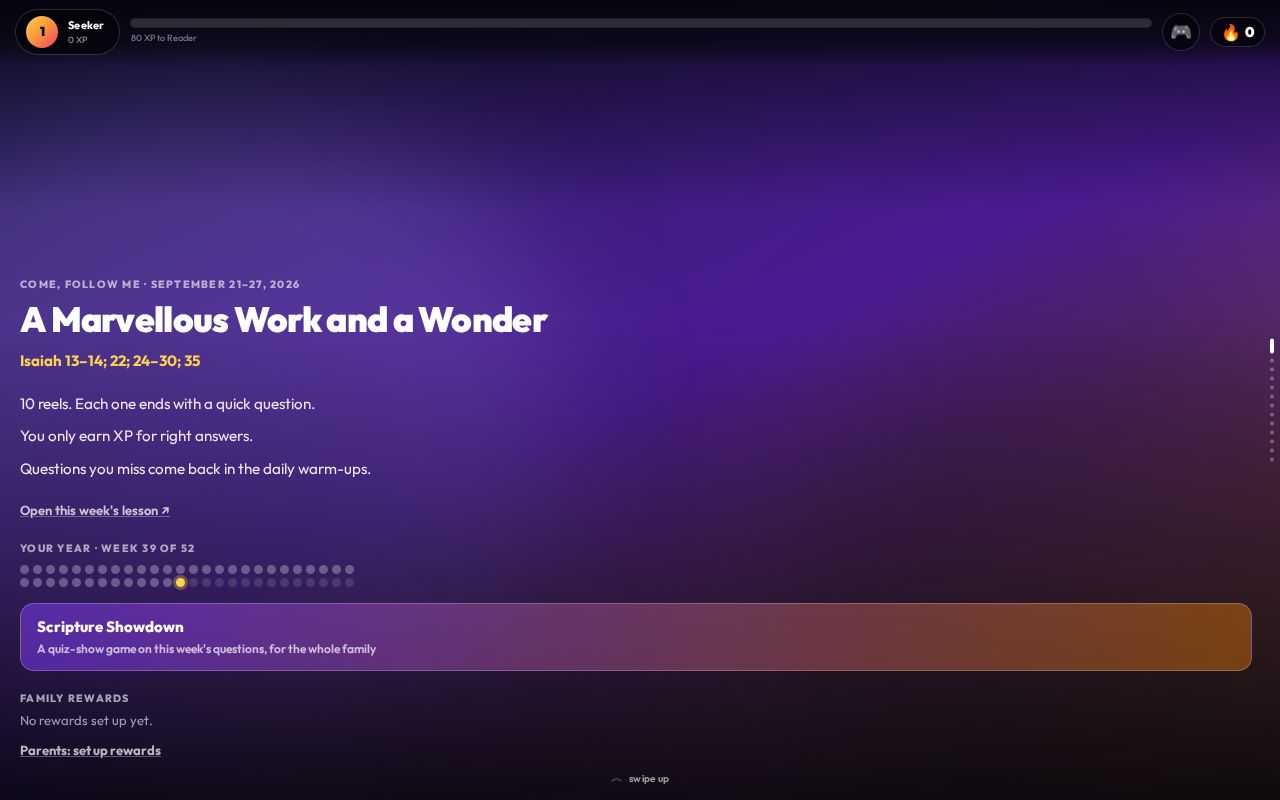Image resolution: width=1280 pixels, height=800 pixels.
Task: Click the active reel indicator on the right edge
Action: (x=1272, y=346)
